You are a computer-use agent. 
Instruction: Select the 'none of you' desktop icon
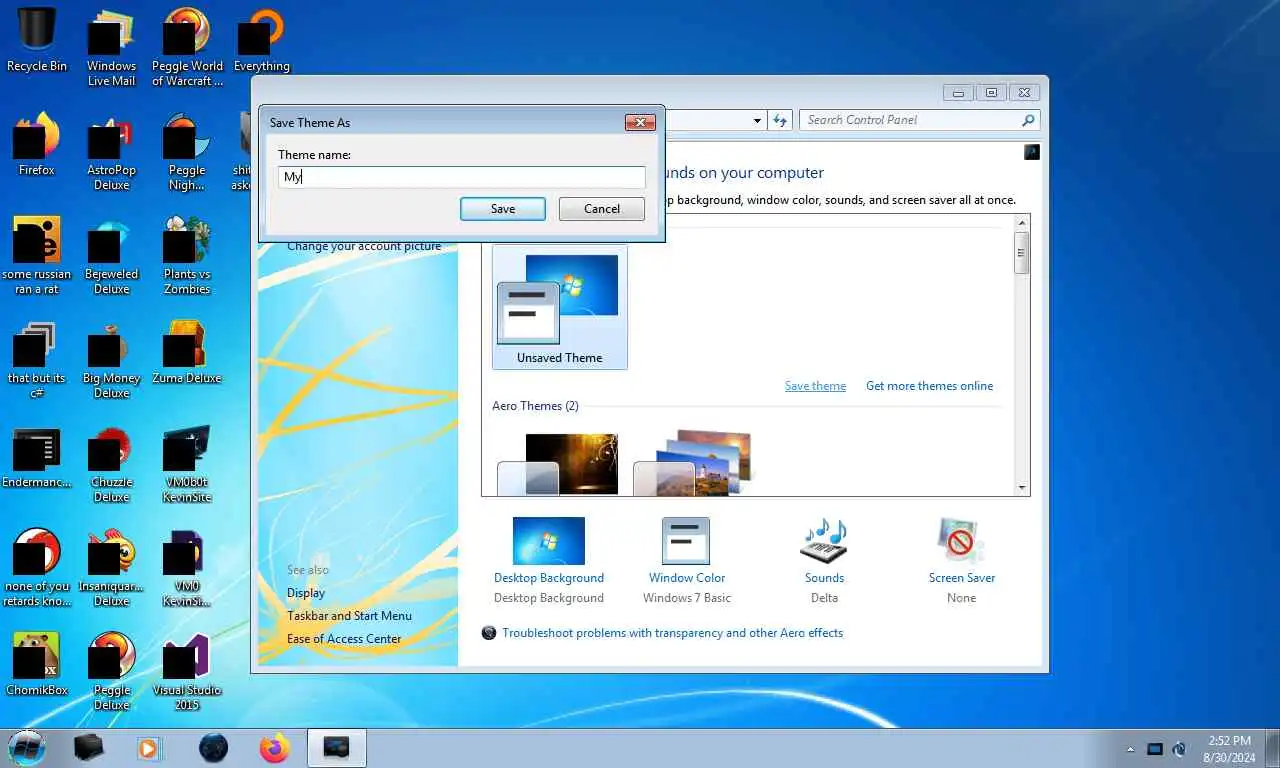click(37, 568)
